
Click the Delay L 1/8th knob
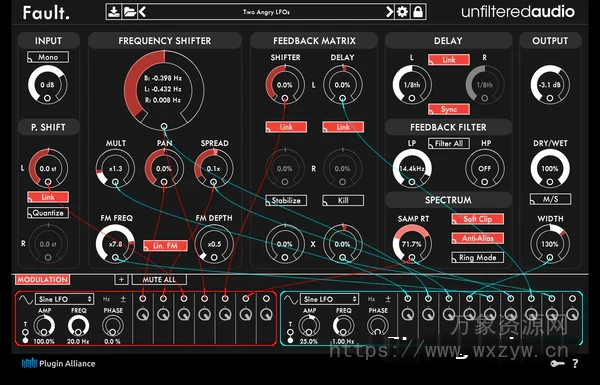pyautogui.click(x=412, y=85)
